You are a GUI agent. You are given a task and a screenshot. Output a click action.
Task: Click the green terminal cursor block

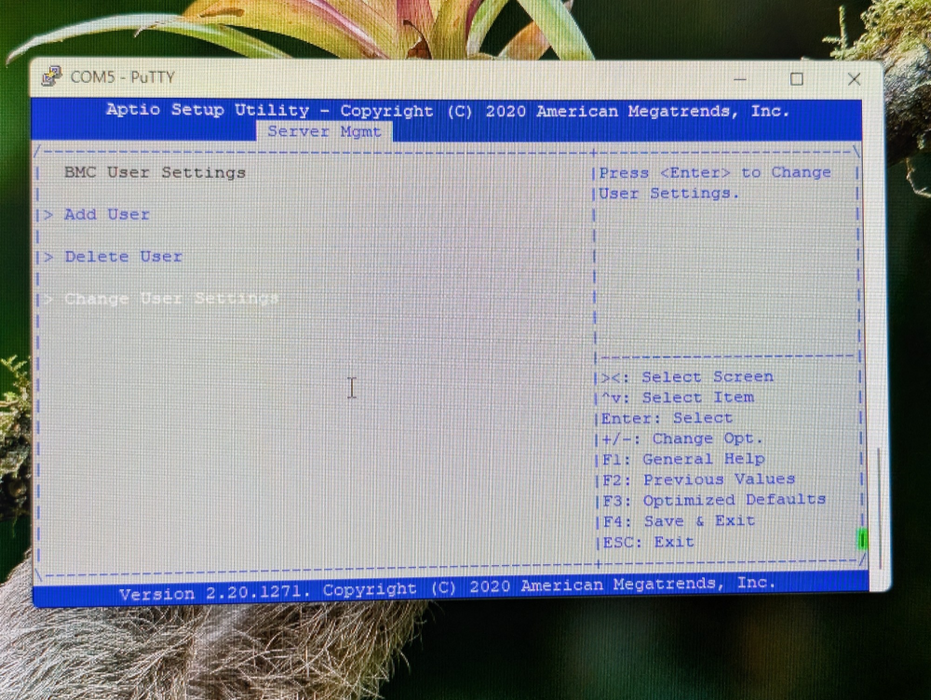pos(862,540)
